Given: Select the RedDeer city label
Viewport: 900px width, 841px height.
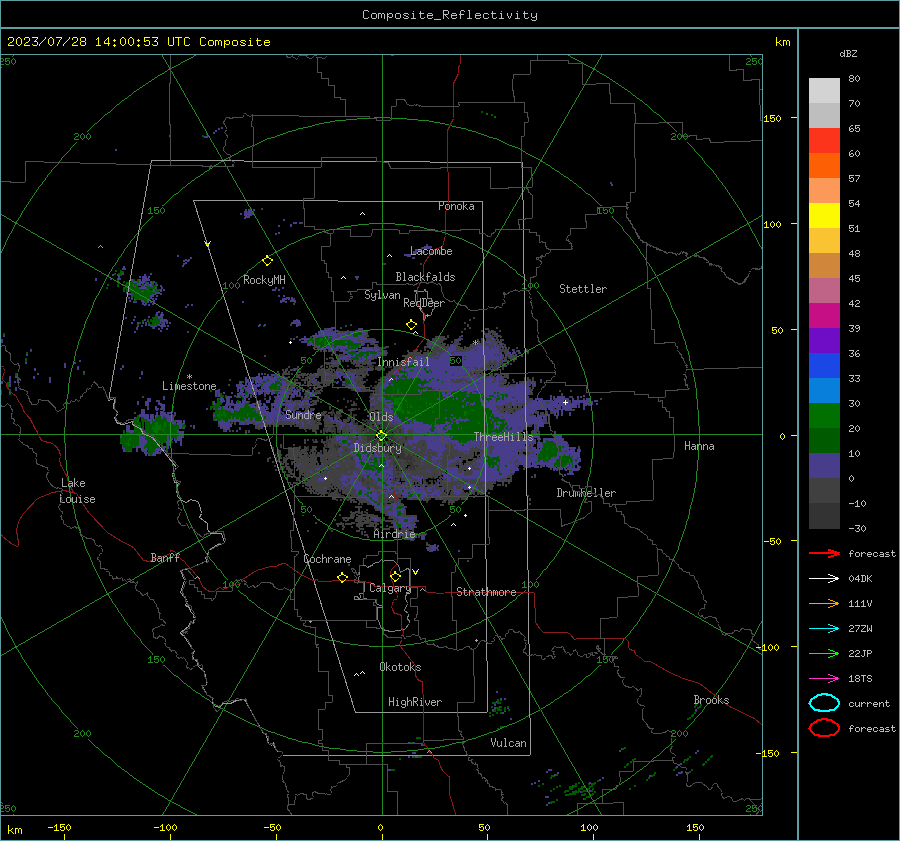Looking at the screenshot, I should 424,303.
